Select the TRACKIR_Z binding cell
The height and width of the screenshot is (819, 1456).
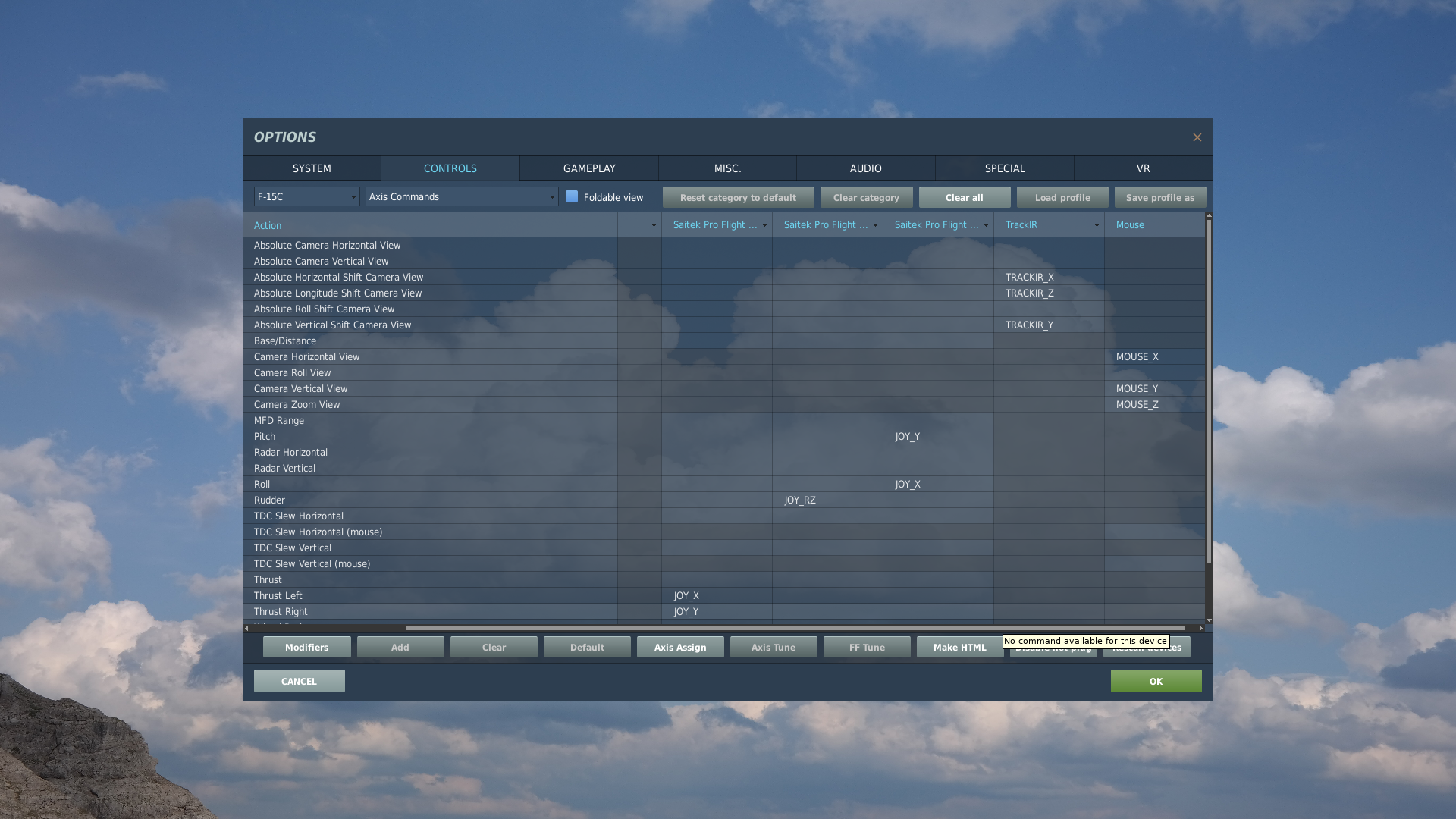point(1049,293)
